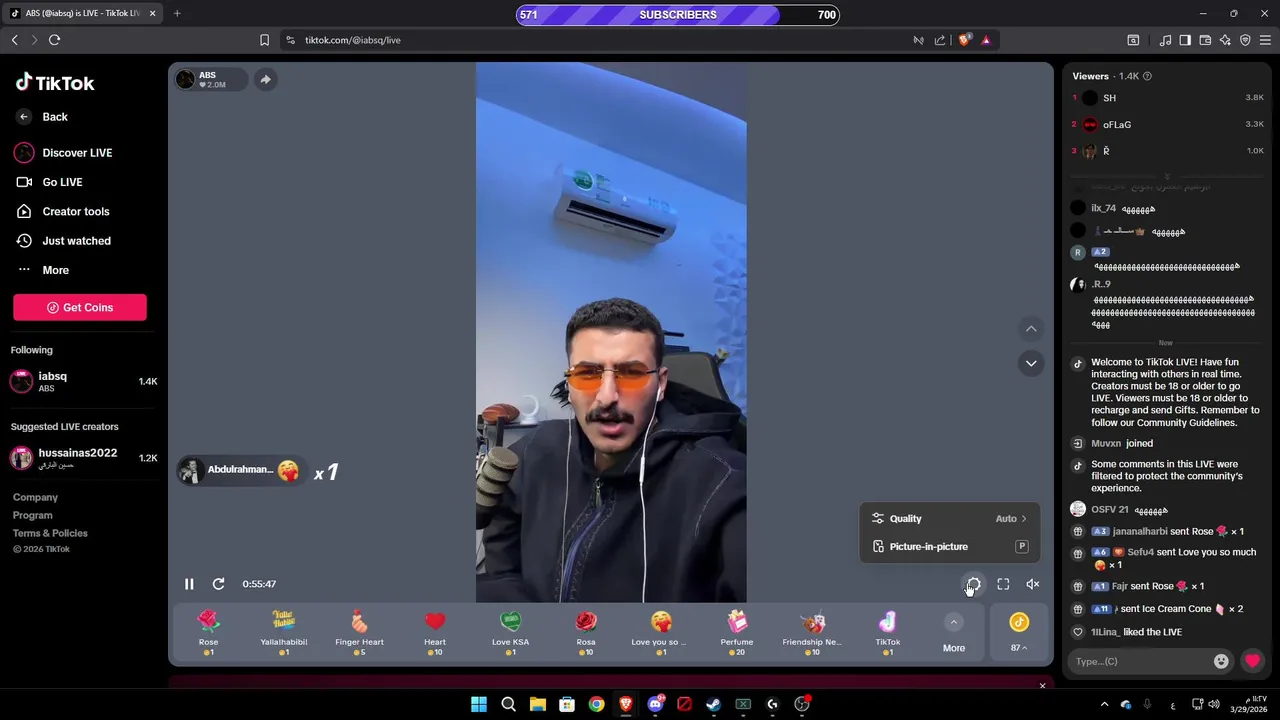Reload the browser page
The width and height of the screenshot is (1280, 720).
click(54, 40)
